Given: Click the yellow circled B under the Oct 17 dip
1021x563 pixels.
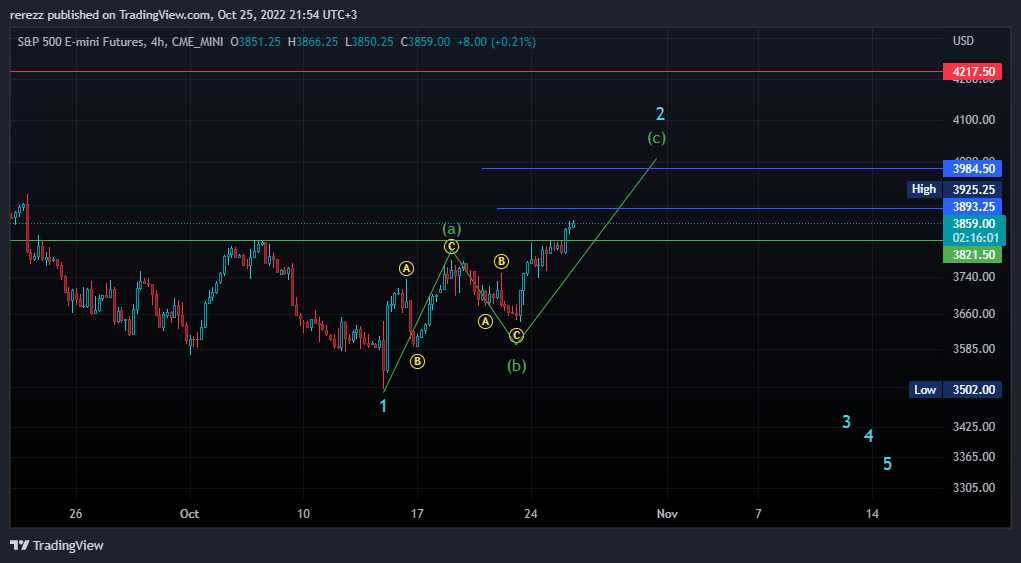Looking at the screenshot, I should point(417,361).
